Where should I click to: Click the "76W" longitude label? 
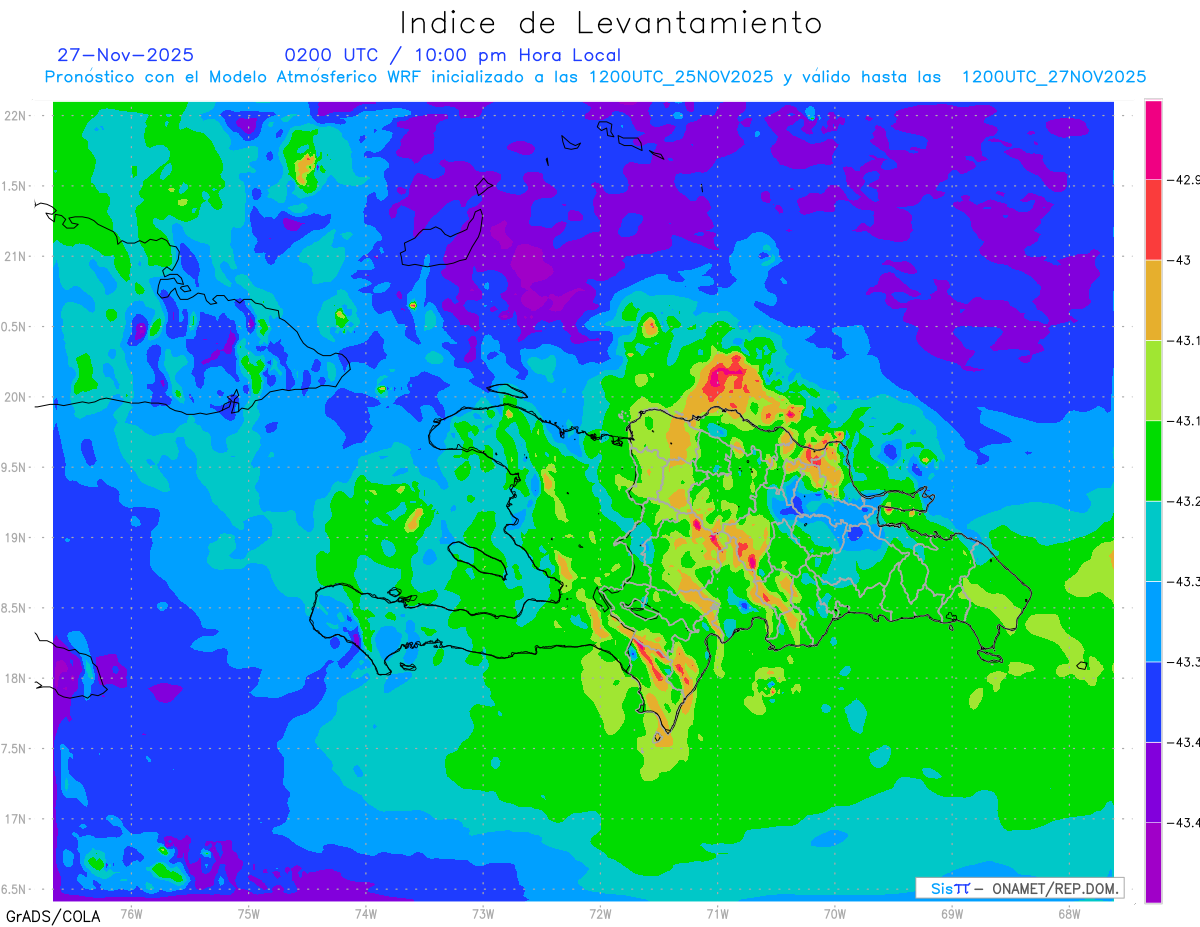[131, 913]
